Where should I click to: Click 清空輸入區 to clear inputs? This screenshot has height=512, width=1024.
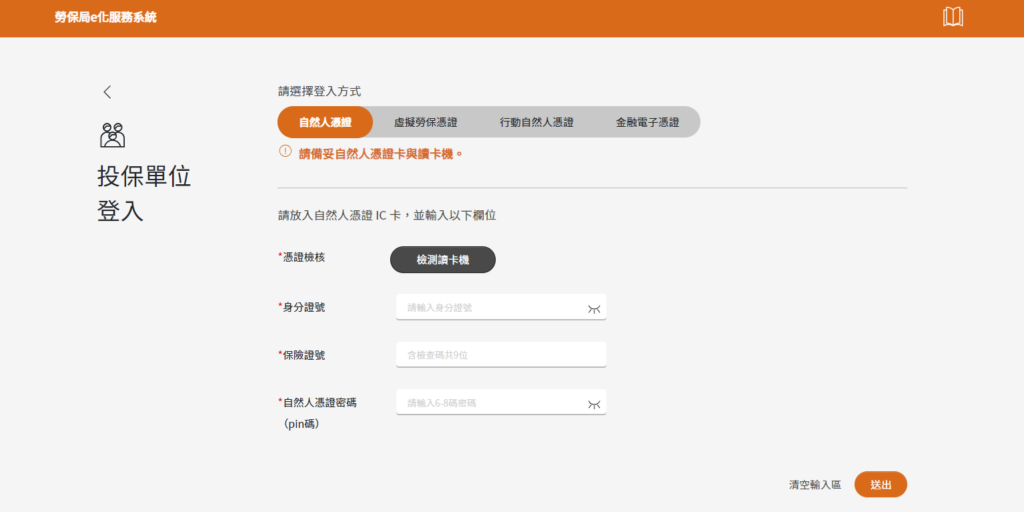click(814, 485)
